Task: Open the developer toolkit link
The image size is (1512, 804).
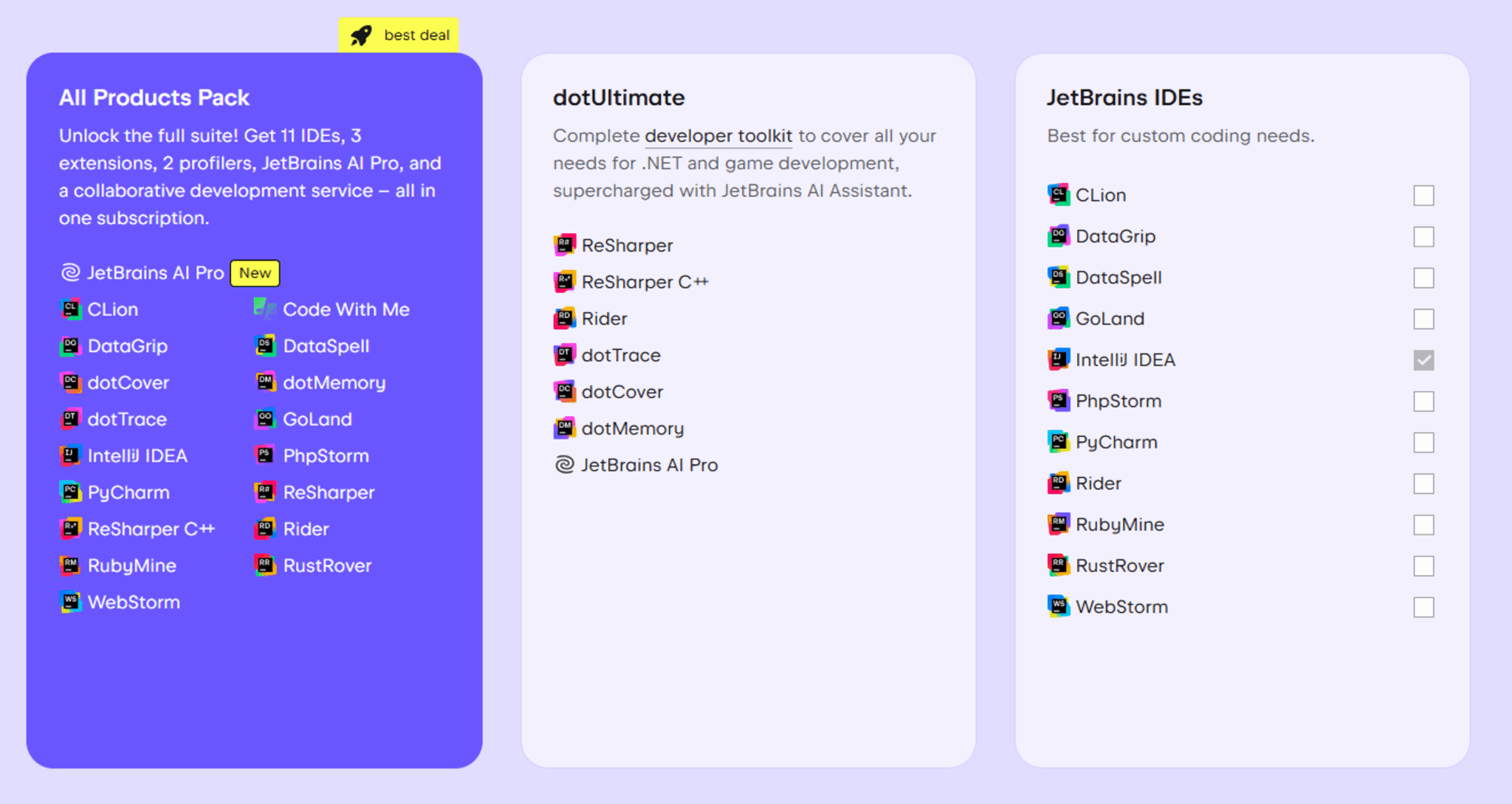Action: click(718, 136)
